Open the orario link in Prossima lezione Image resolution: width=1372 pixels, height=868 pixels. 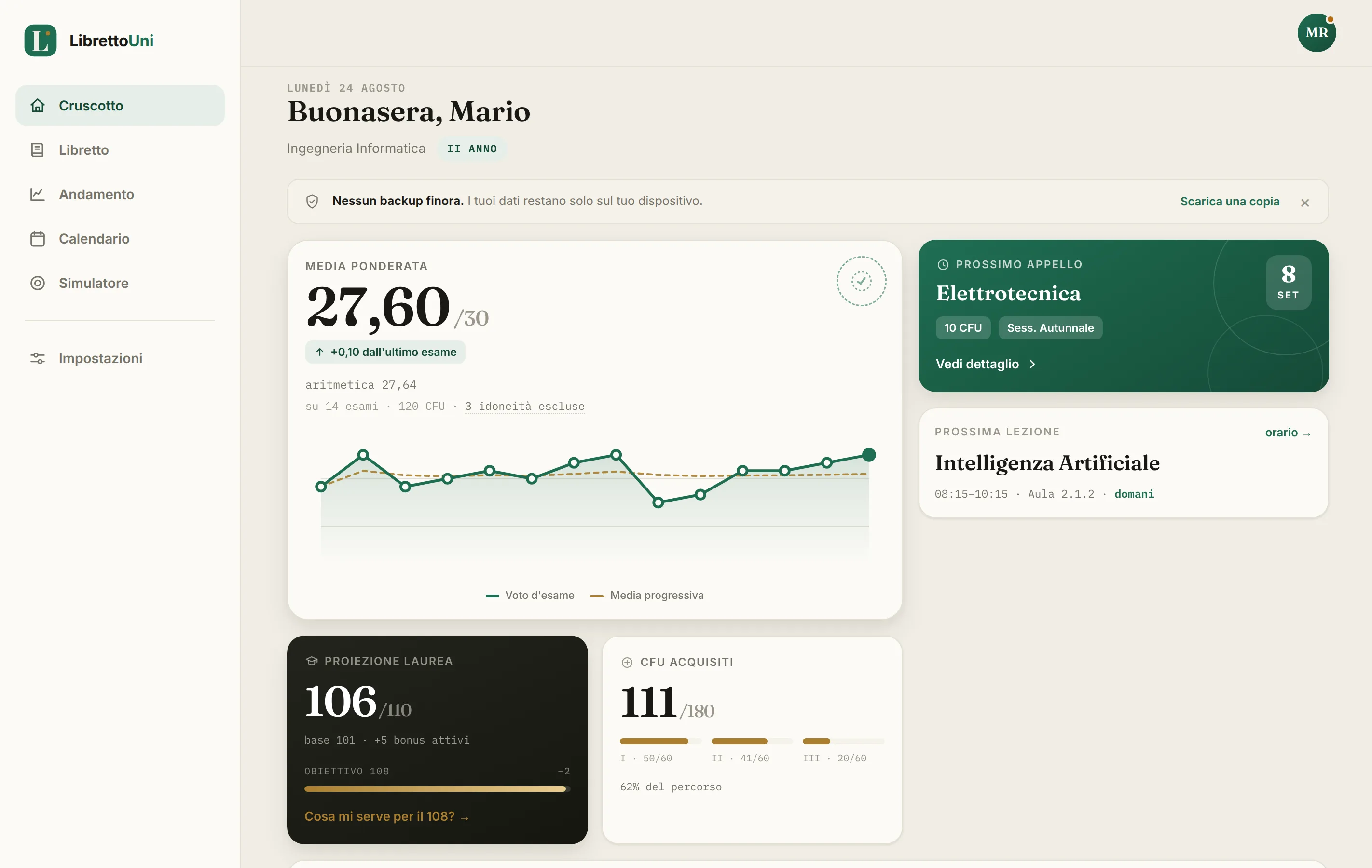coord(1288,432)
